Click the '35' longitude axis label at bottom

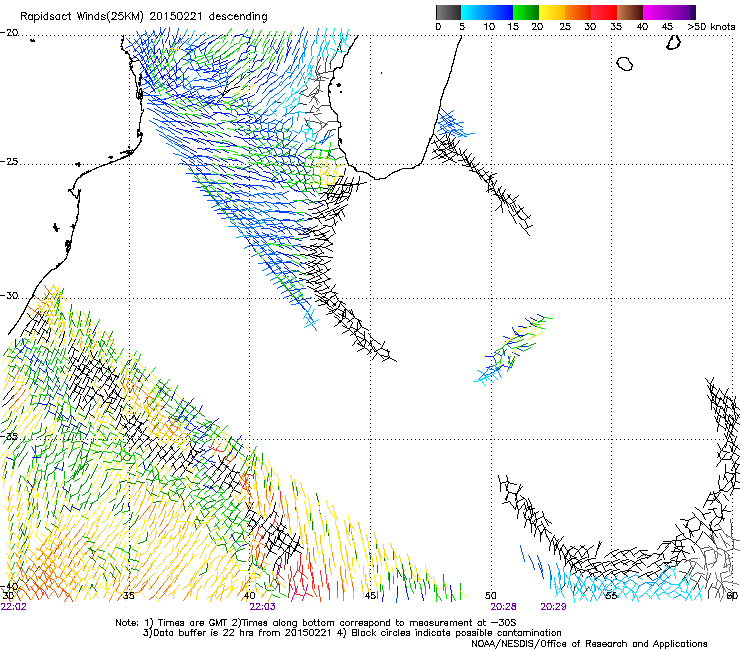point(129,596)
